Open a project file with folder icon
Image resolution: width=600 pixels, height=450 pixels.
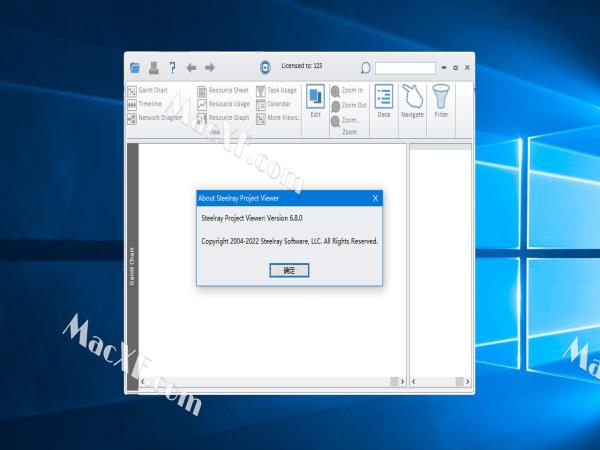click(x=135, y=68)
